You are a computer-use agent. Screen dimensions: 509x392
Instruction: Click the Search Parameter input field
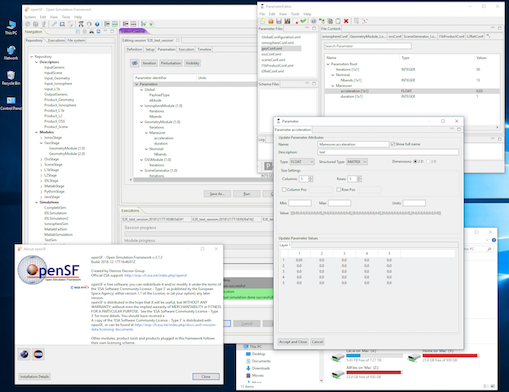coord(368,46)
